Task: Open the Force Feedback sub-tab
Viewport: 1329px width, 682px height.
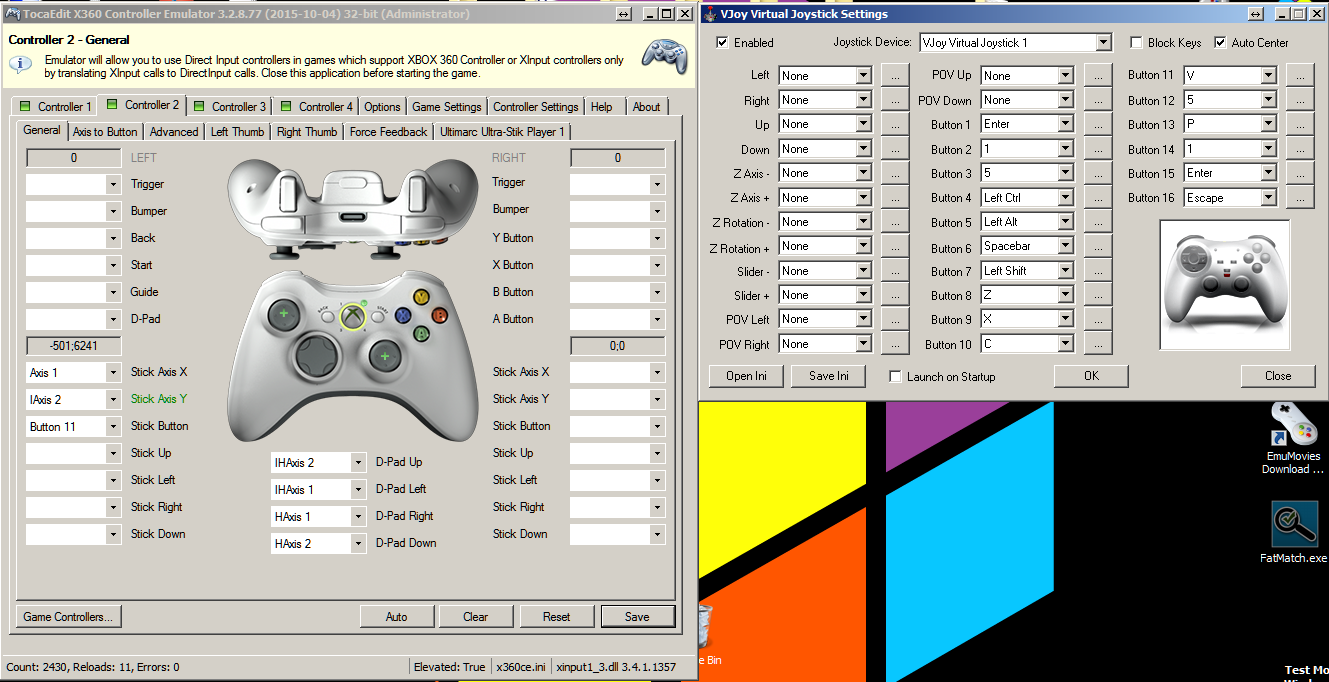Action: point(388,132)
